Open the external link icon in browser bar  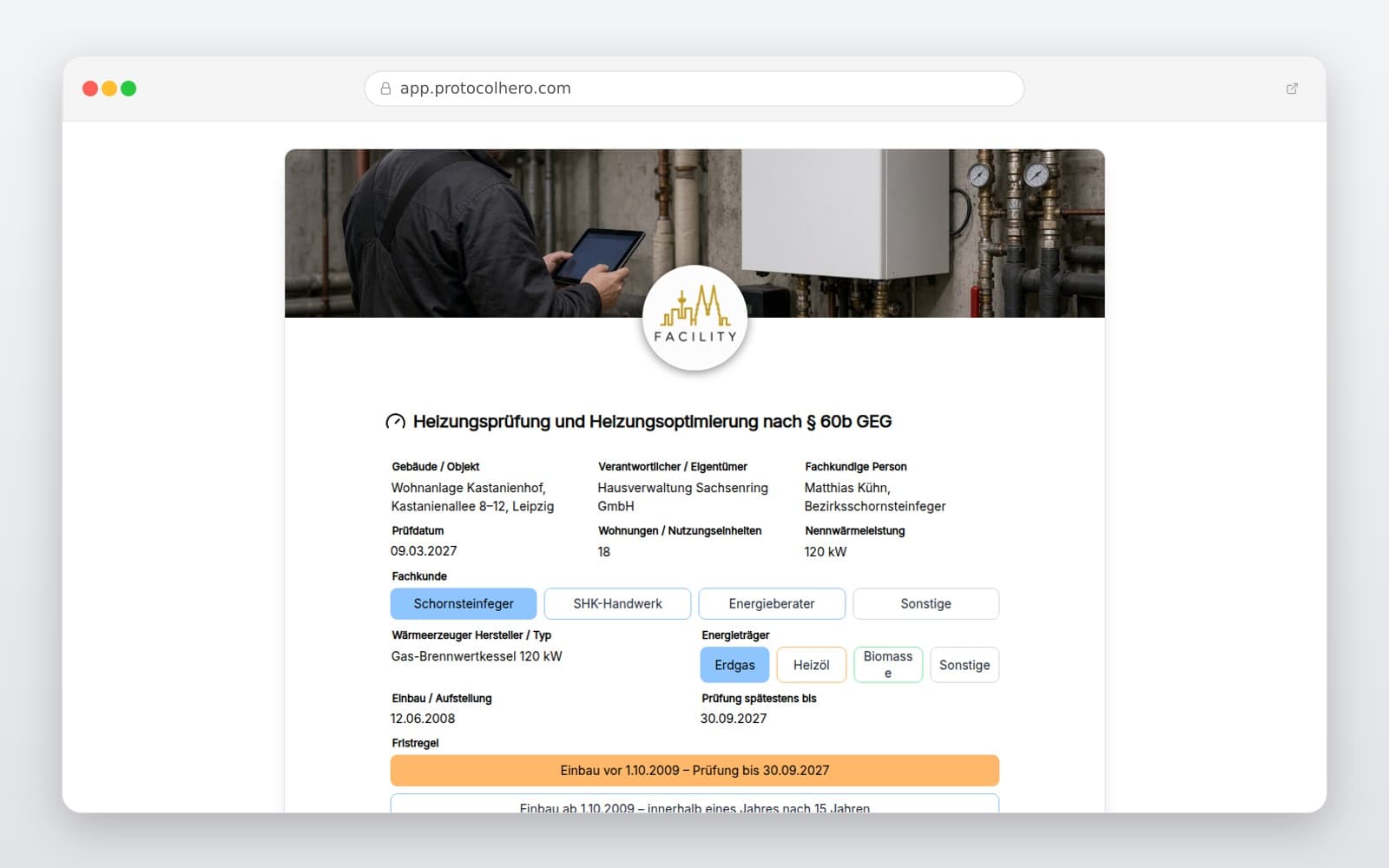tap(1292, 89)
